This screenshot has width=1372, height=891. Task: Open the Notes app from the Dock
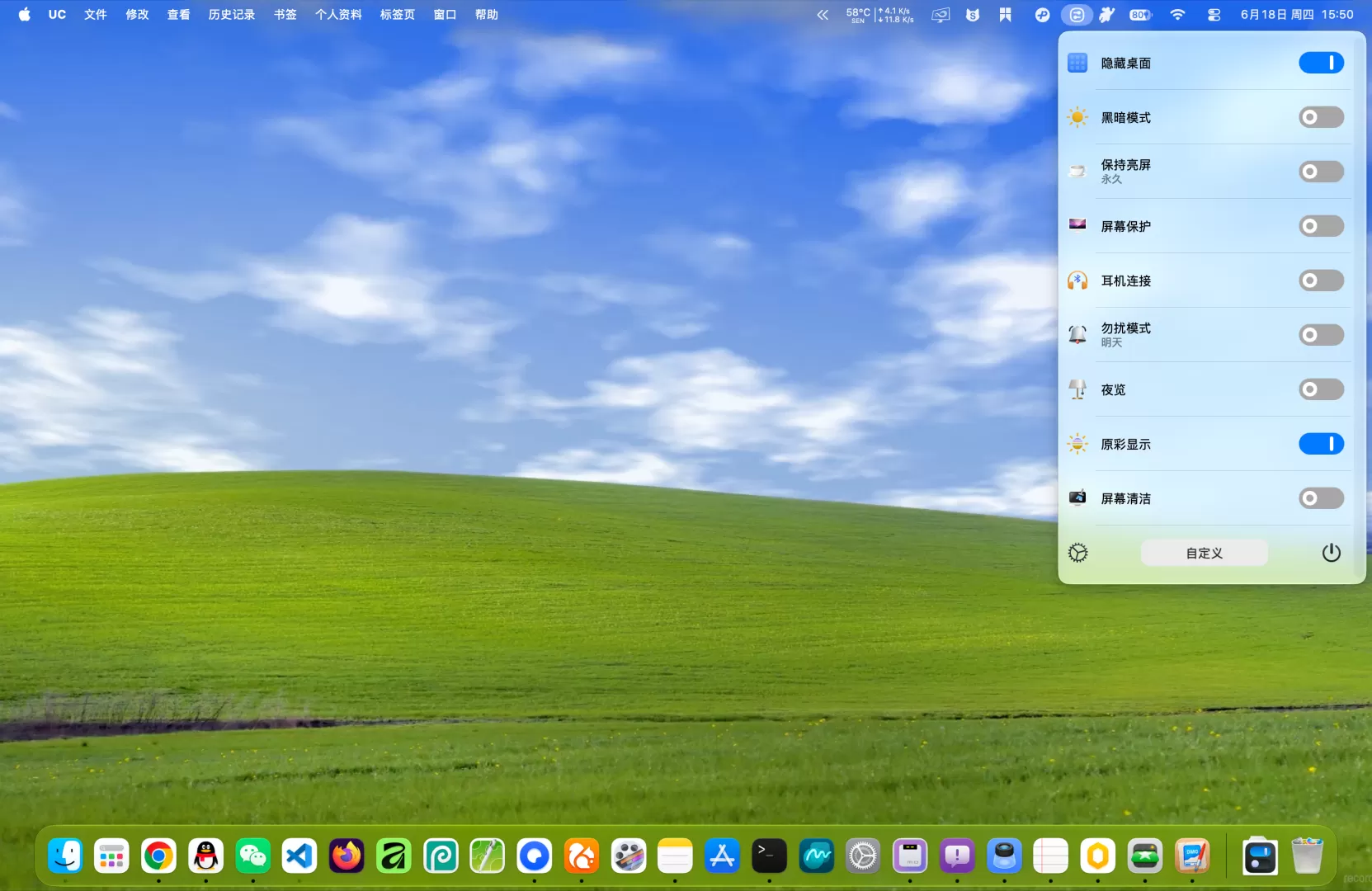[675, 856]
